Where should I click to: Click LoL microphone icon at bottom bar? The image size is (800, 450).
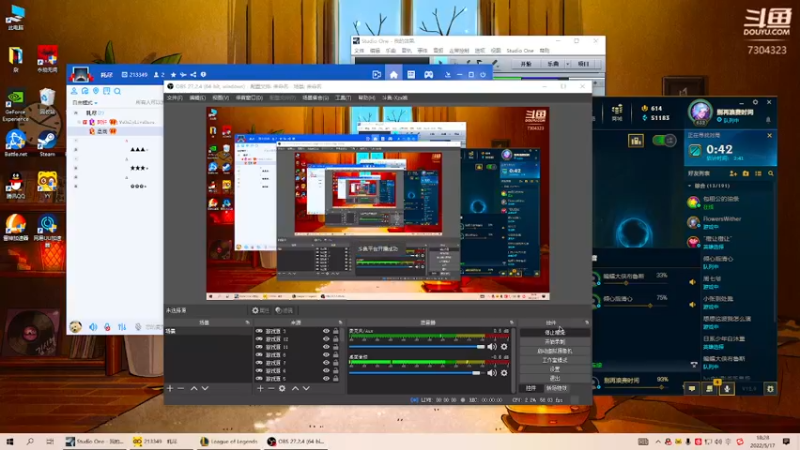pyautogui.click(x=727, y=389)
